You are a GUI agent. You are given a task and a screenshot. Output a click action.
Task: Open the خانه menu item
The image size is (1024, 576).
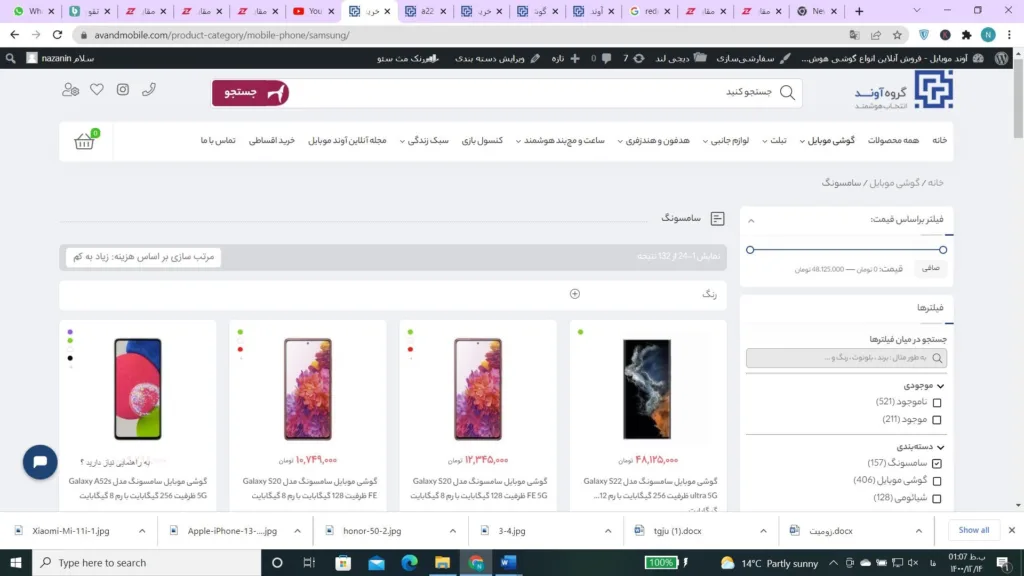[x=939, y=140]
